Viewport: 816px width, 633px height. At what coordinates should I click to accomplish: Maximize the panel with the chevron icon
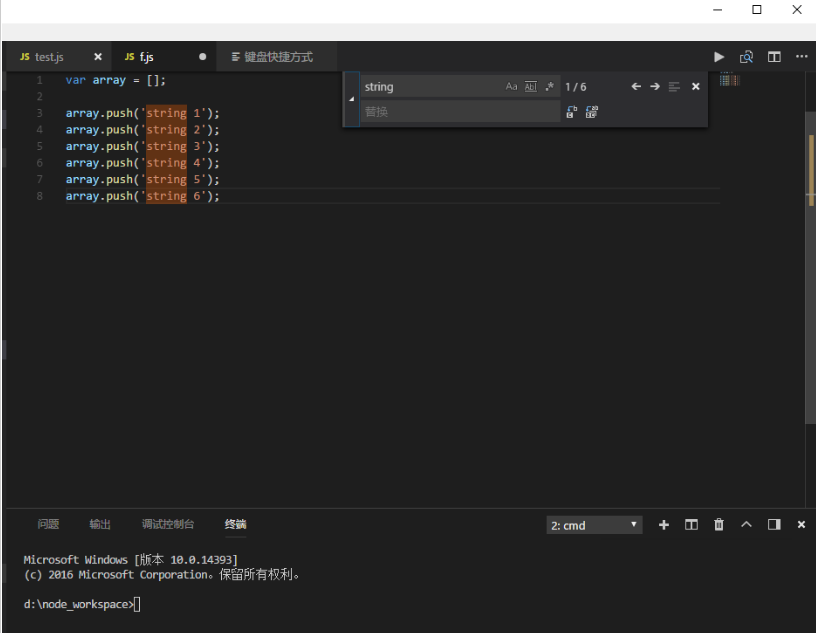point(746,524)
